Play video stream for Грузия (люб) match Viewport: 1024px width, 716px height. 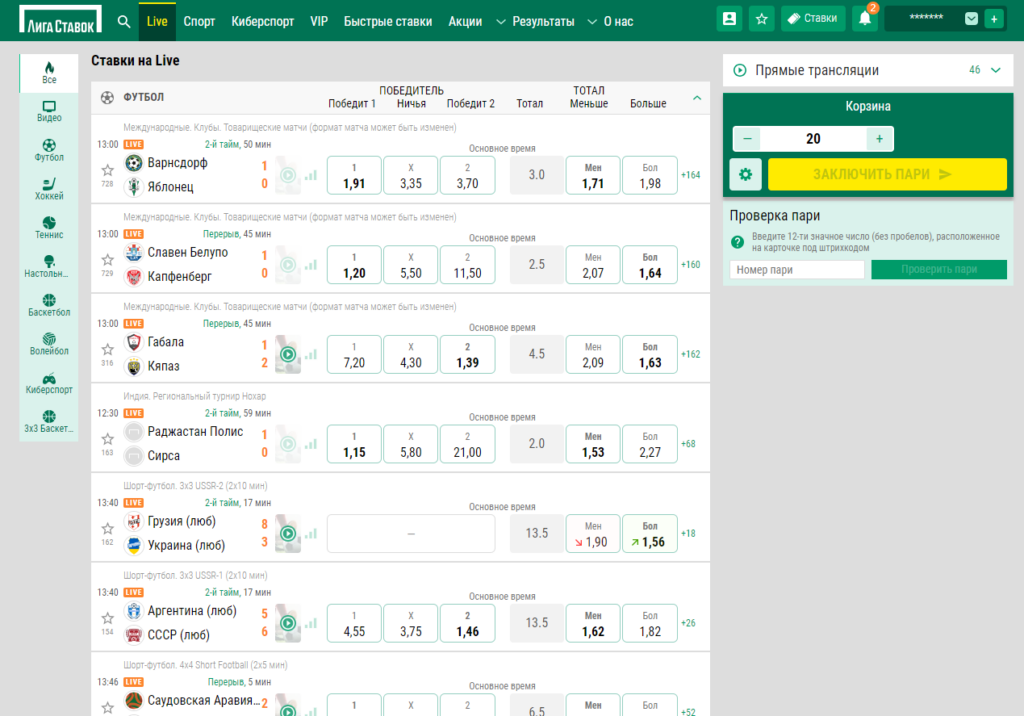(288, 533)
